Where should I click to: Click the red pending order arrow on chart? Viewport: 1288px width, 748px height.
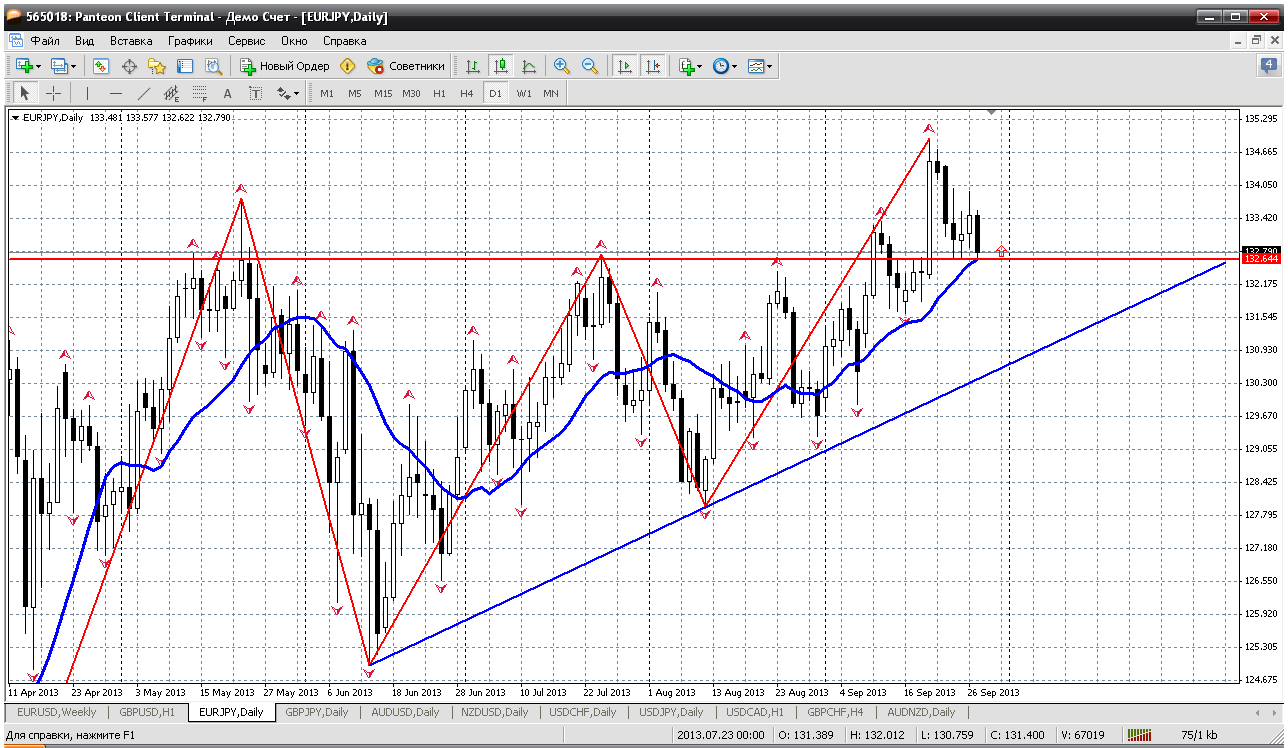pos(1001,252)
